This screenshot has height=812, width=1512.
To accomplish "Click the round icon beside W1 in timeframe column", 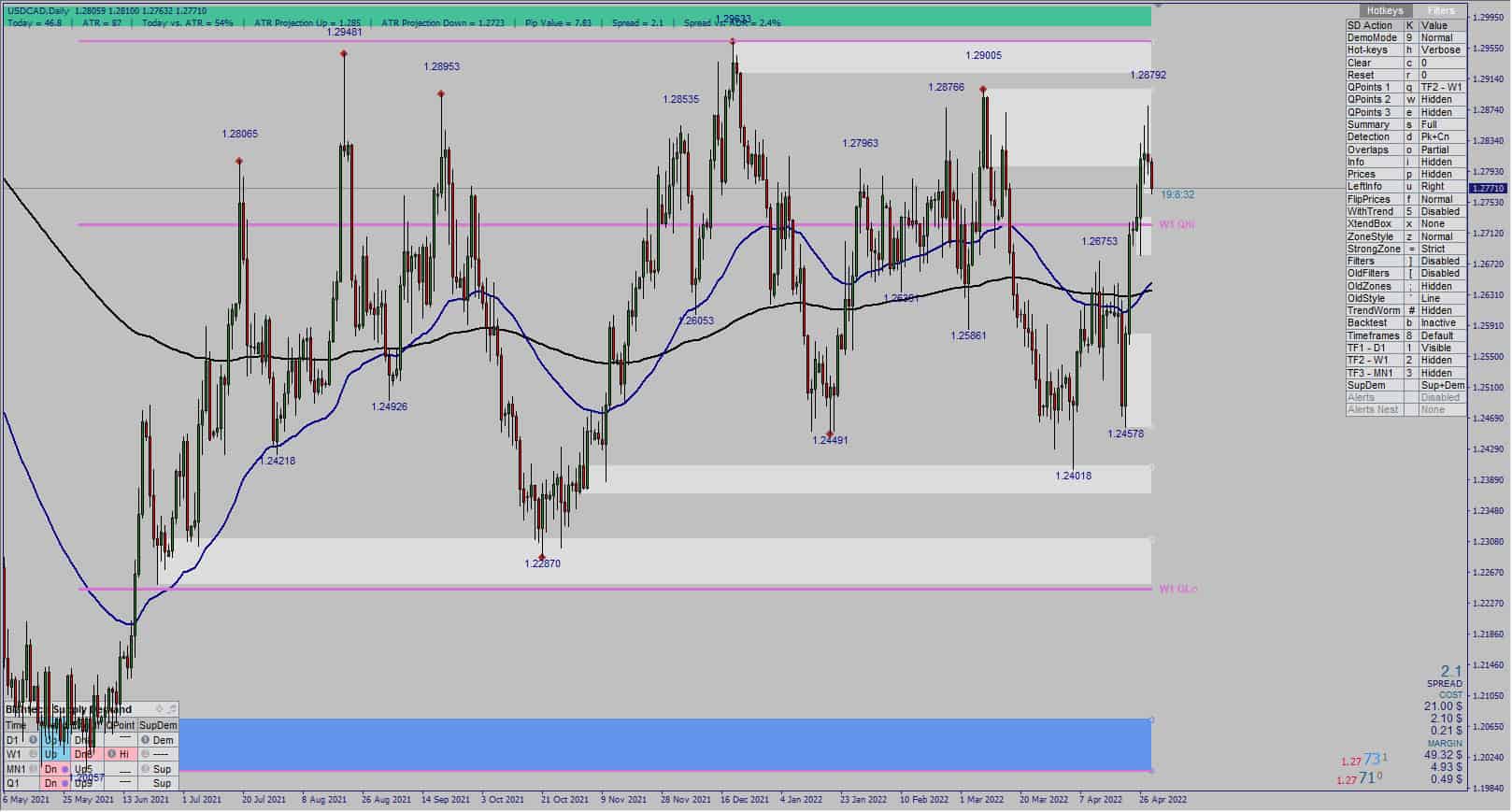I will coord(33,753).
